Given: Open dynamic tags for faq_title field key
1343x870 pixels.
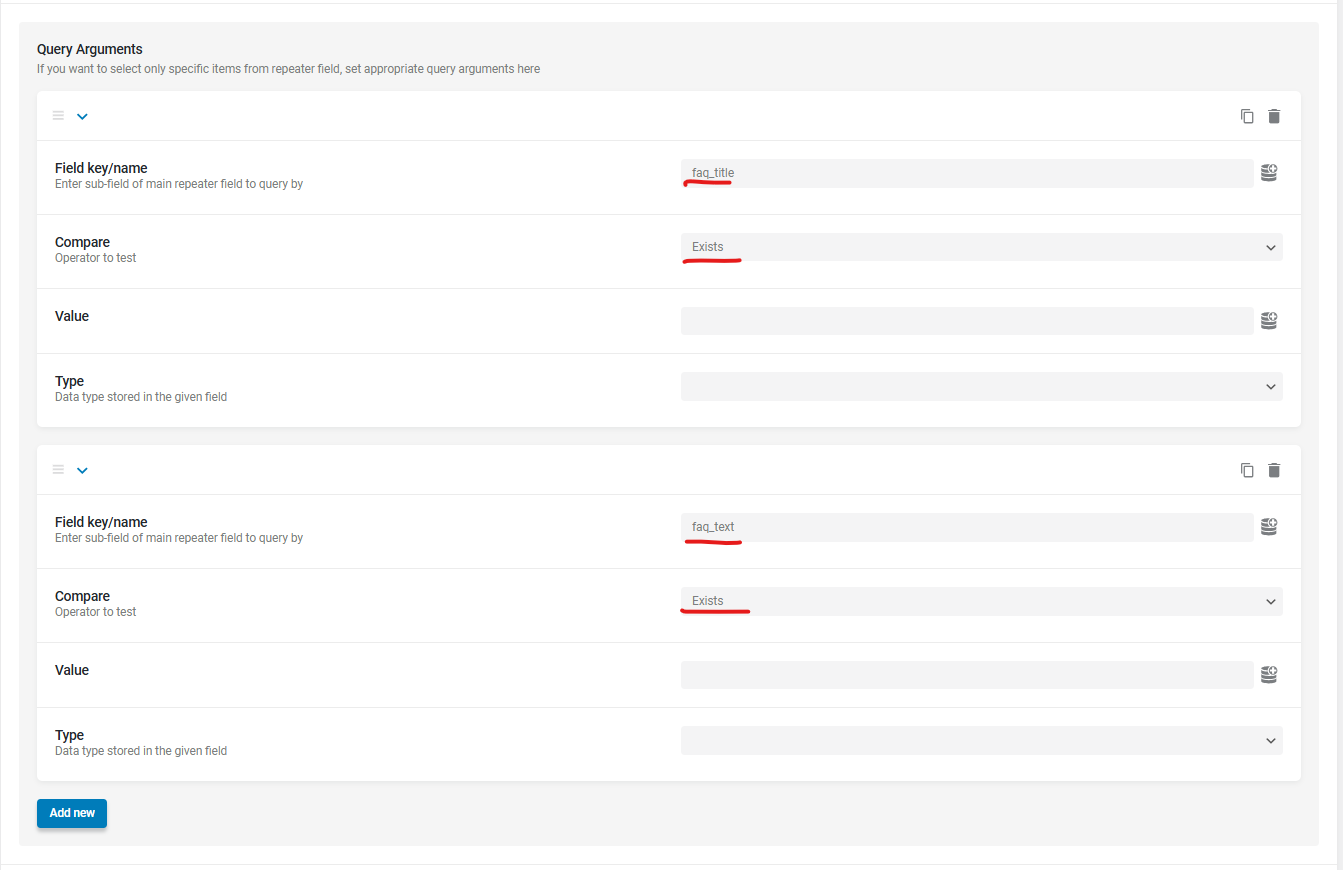Looking at the screenshot, I should click(x=1269, y=173).
